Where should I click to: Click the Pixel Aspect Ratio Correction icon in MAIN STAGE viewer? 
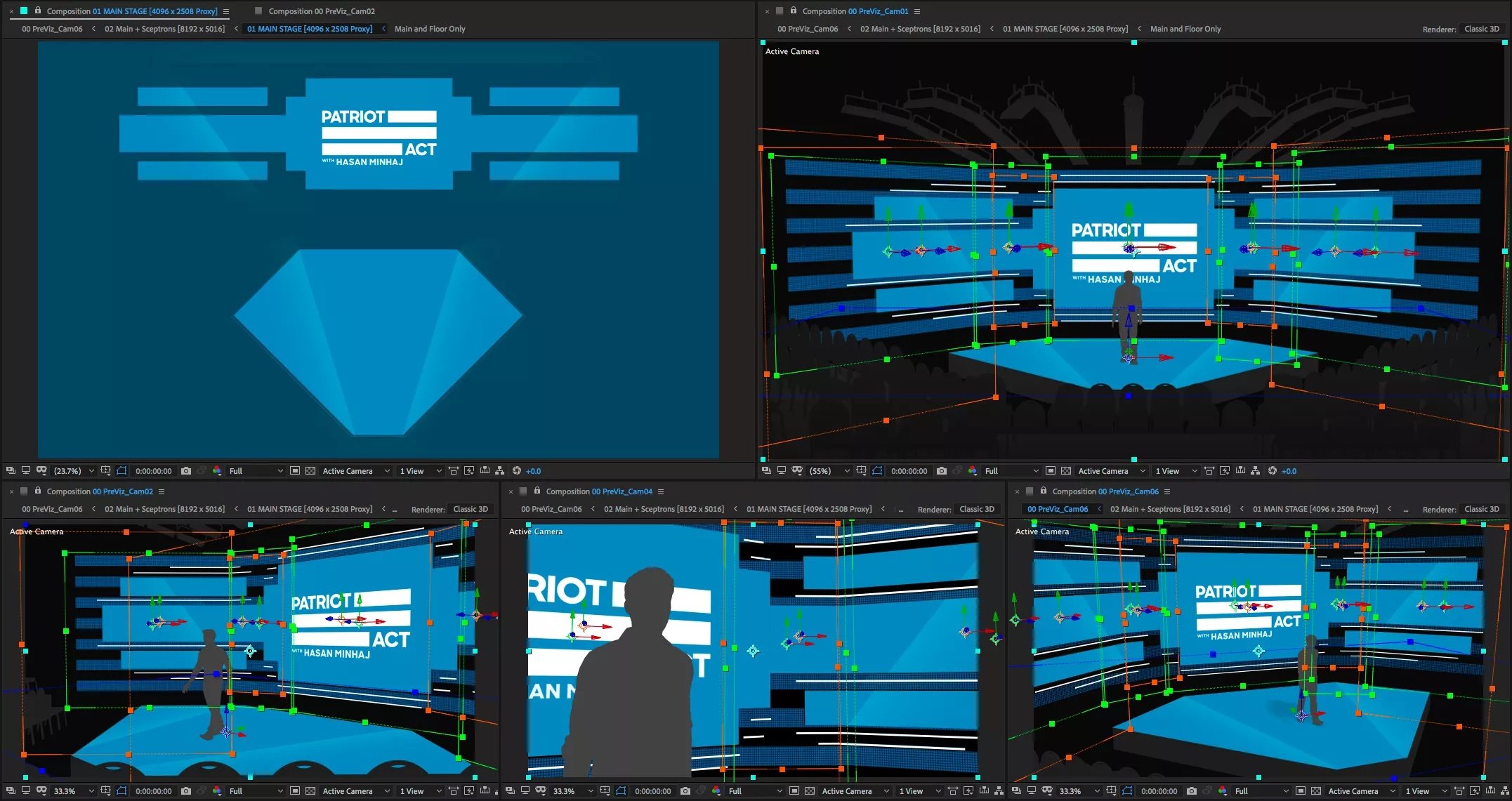[x=454, y=471]
